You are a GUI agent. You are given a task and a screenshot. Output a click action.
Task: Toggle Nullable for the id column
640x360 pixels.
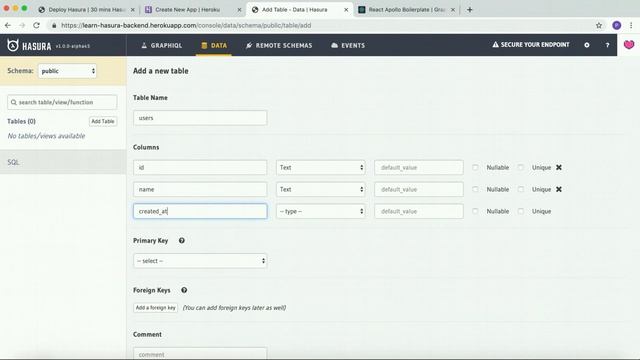[x=475, y=167]
